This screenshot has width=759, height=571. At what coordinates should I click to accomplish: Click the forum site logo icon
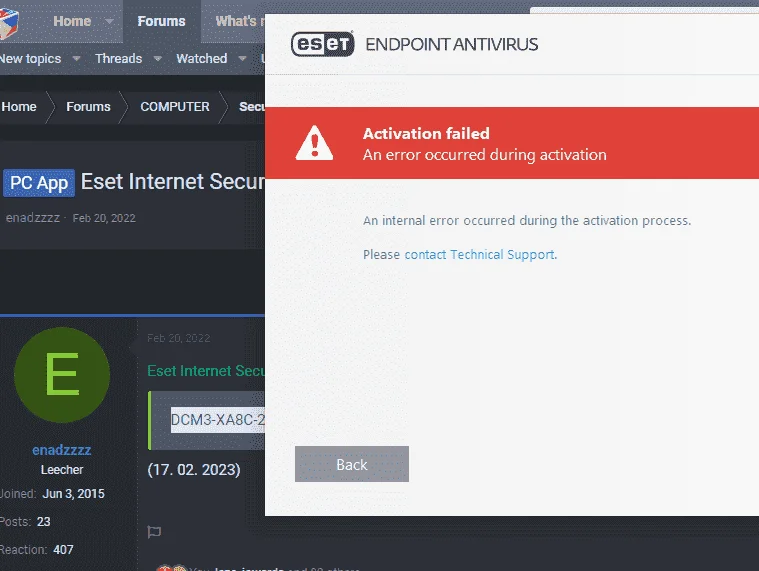8,23
